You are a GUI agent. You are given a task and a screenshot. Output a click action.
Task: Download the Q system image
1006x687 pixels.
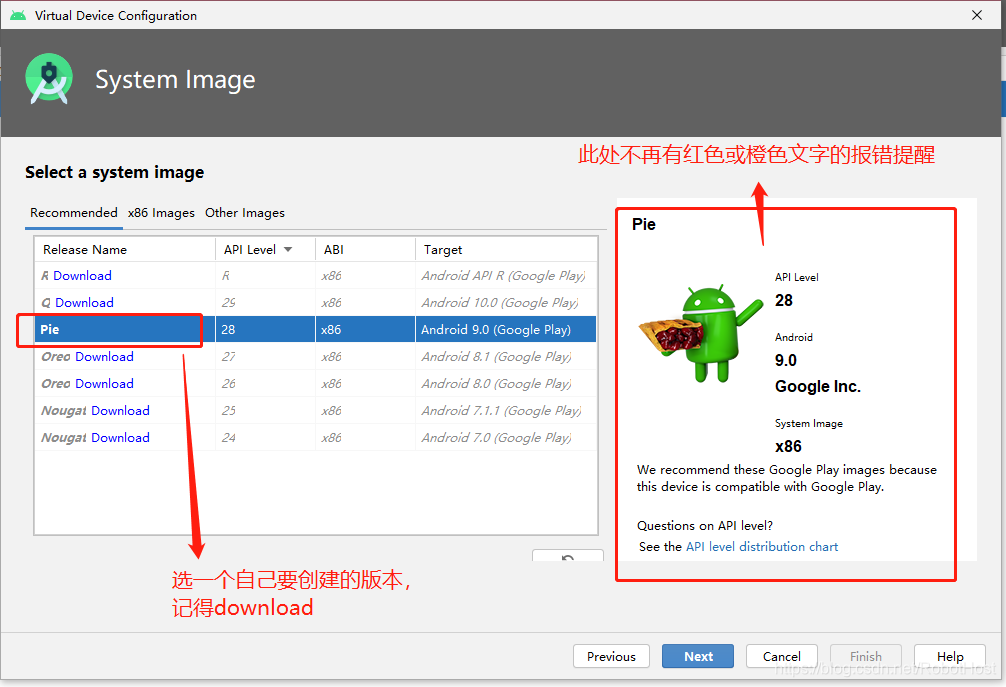tap(84, 303)
